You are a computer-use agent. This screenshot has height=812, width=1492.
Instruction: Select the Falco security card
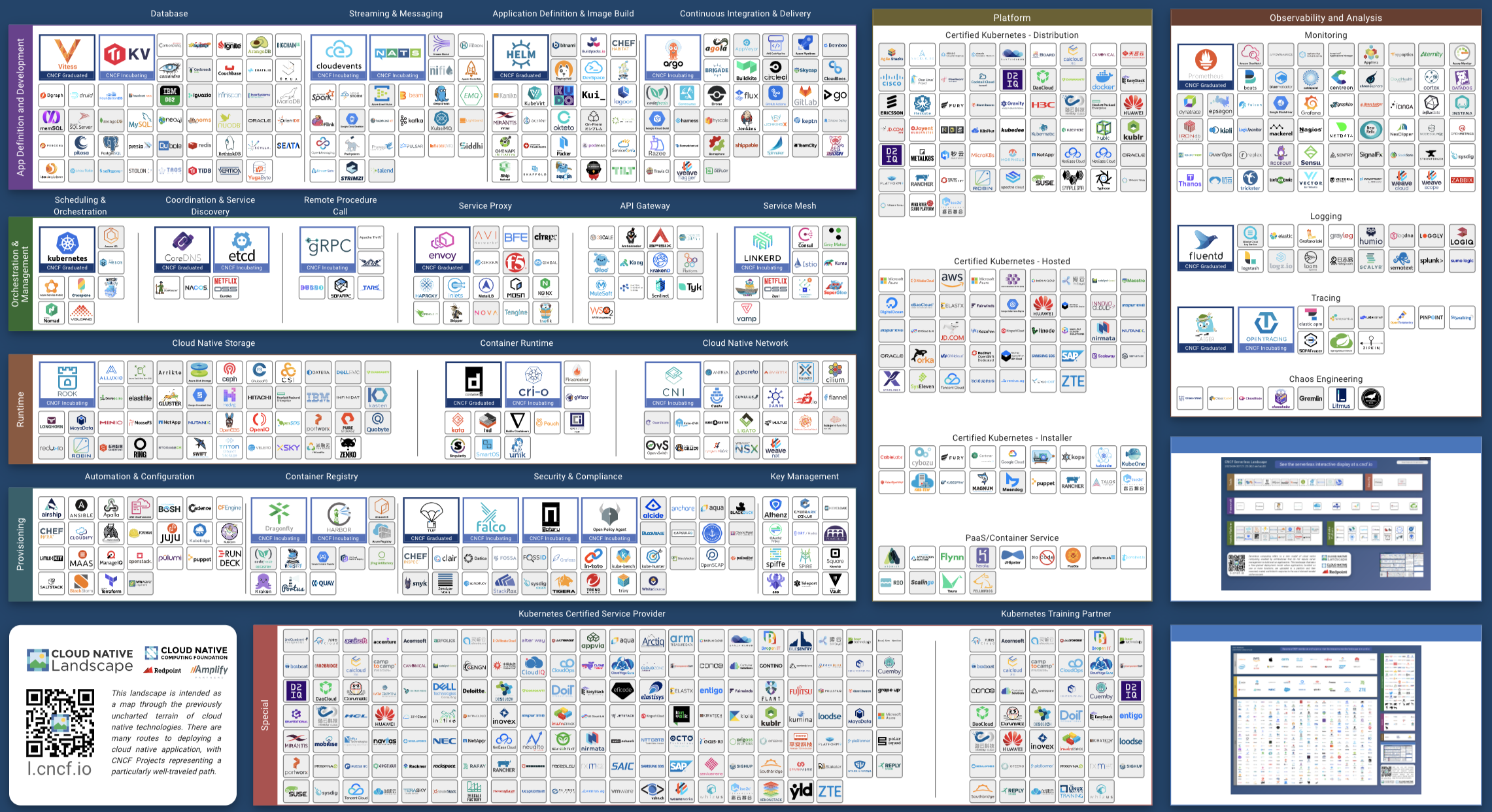click(x=490, y=520)
